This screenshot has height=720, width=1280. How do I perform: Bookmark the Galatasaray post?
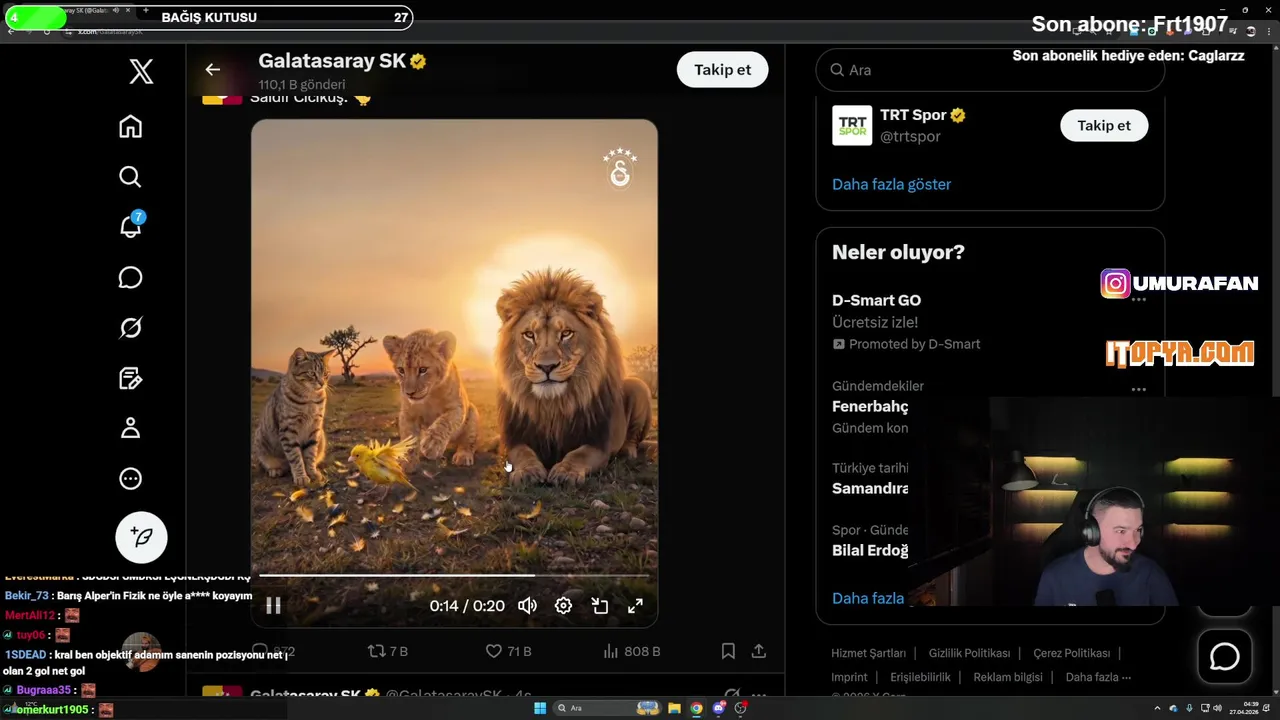(728, 651)
